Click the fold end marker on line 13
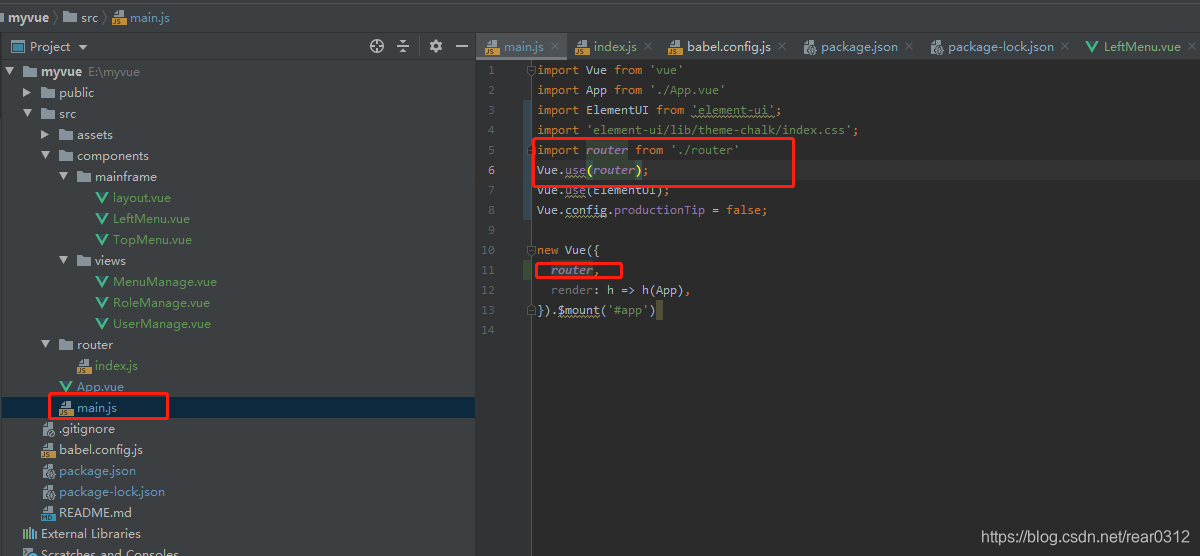1200x556 pixels. tap(531, 310)
